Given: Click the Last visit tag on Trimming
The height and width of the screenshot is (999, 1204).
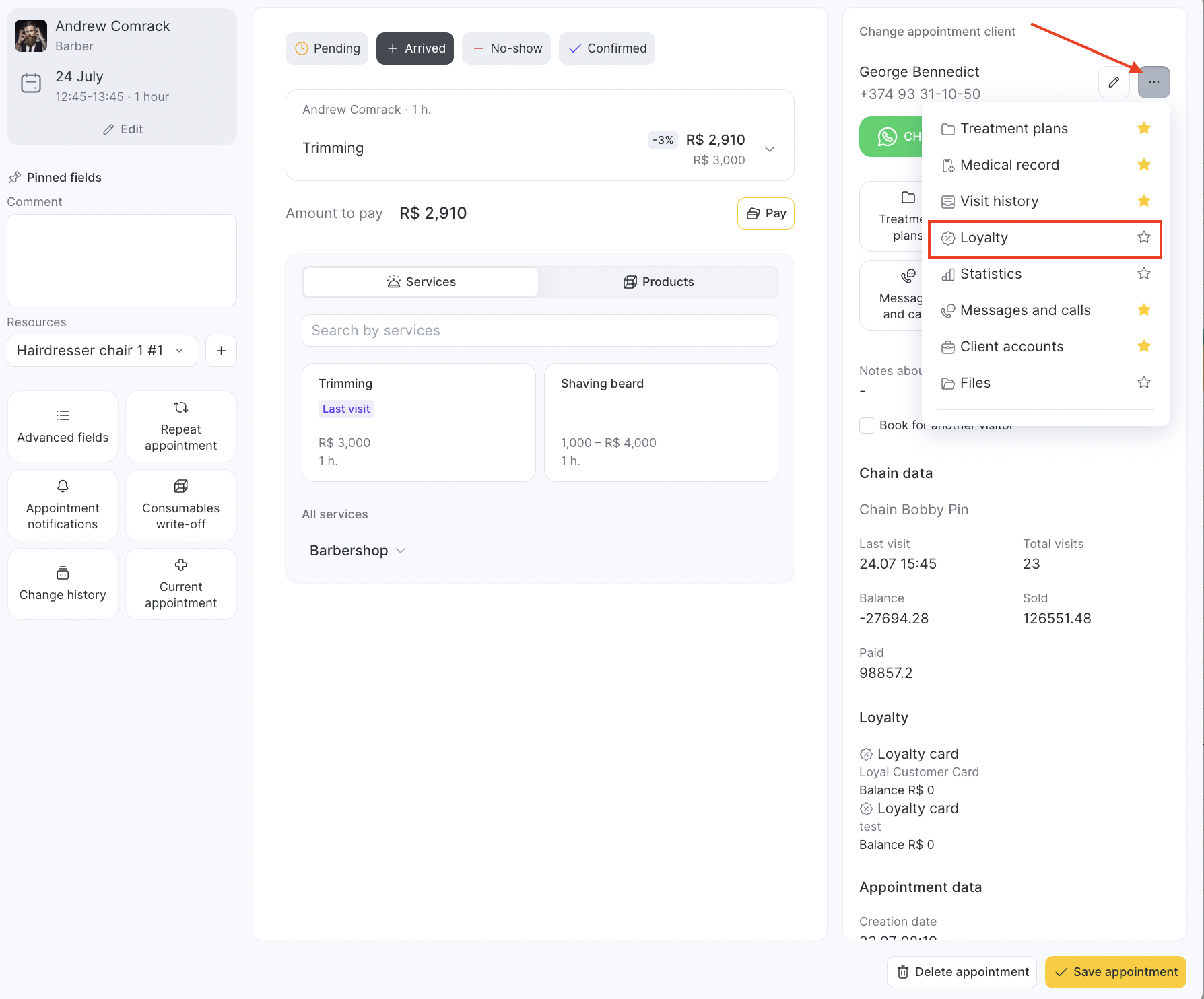Looking at the screenshot, I should [x=346, y=409].
